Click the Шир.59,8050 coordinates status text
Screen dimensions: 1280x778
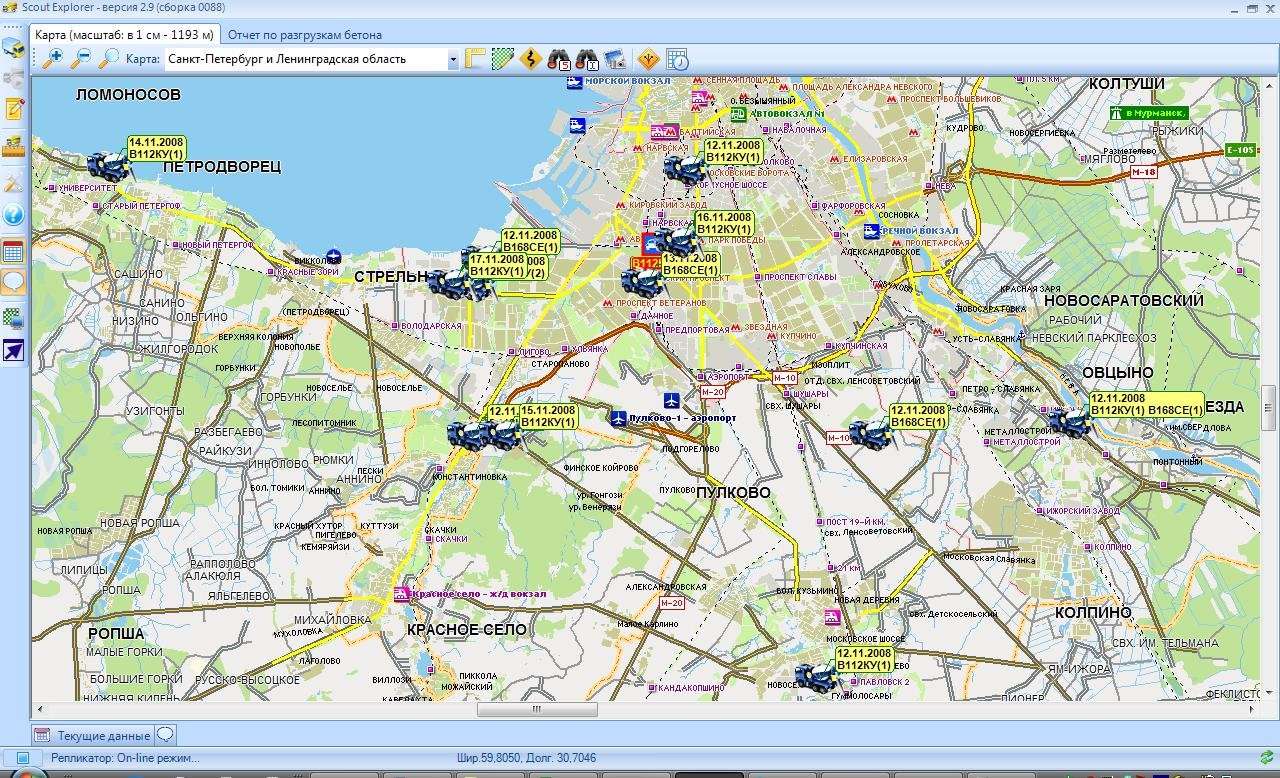[x=527, y=758]
